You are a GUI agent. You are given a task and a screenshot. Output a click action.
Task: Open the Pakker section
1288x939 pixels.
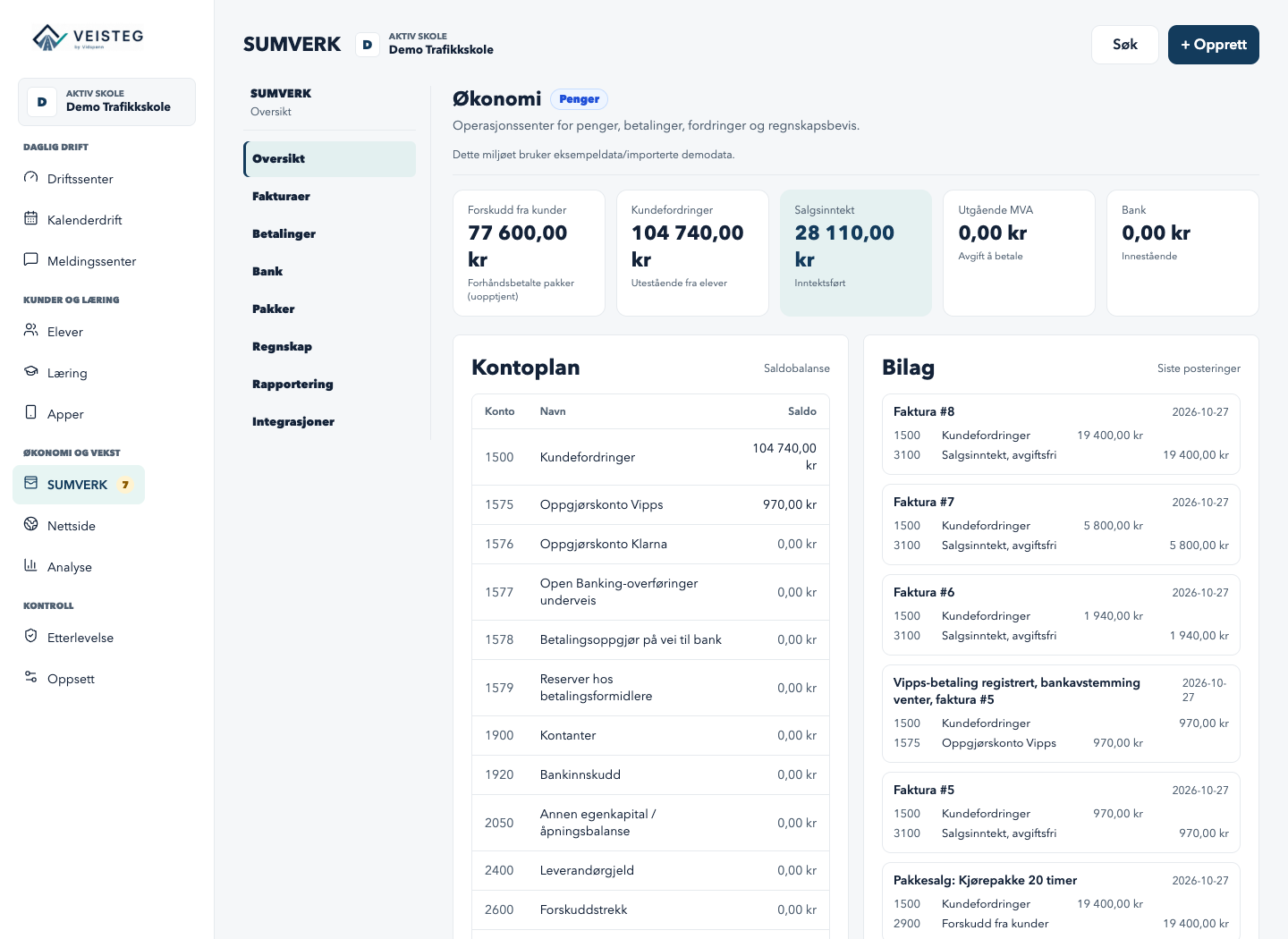[x=329, y=309]
